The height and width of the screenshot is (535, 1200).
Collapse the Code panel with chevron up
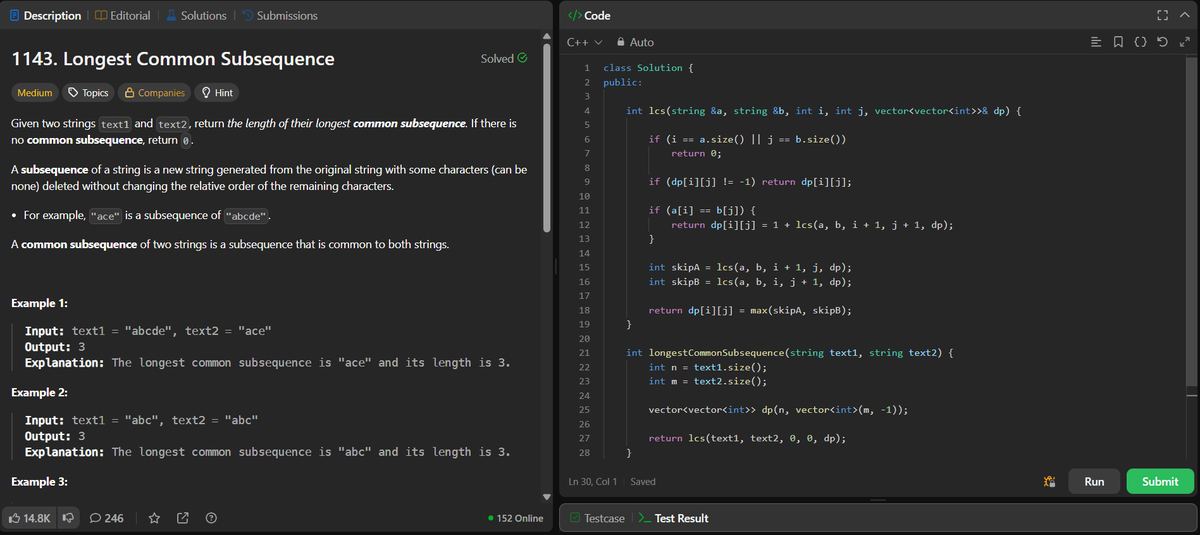(x=1186, y=15)
